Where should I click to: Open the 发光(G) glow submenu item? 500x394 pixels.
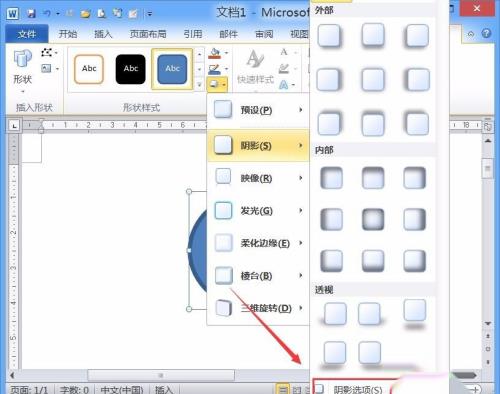coord(258,211)
